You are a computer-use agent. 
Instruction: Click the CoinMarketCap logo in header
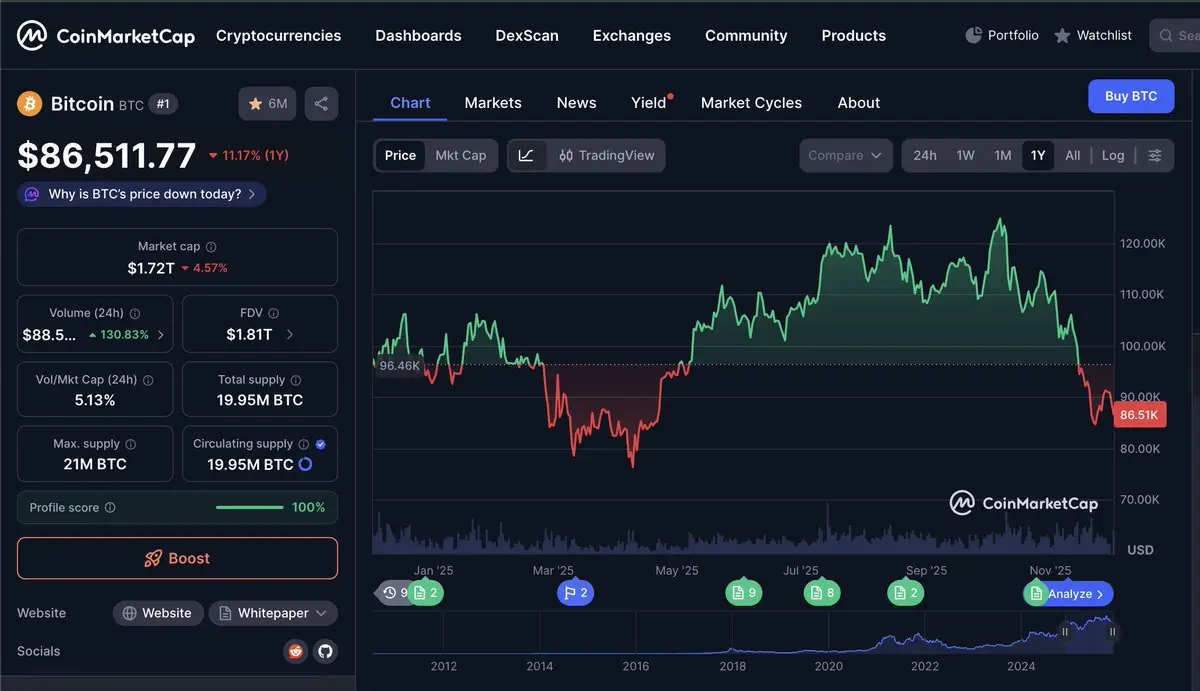105,36
